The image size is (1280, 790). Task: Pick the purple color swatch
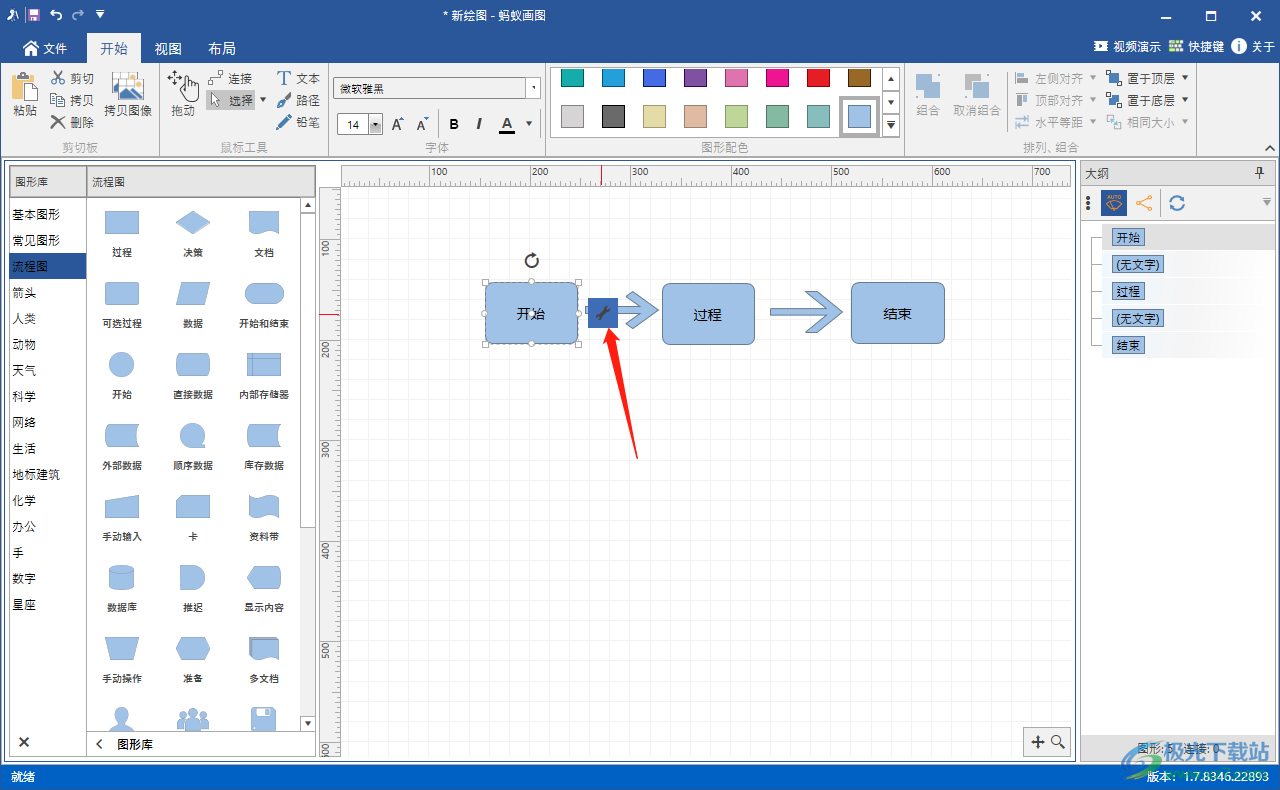[695, 78]
